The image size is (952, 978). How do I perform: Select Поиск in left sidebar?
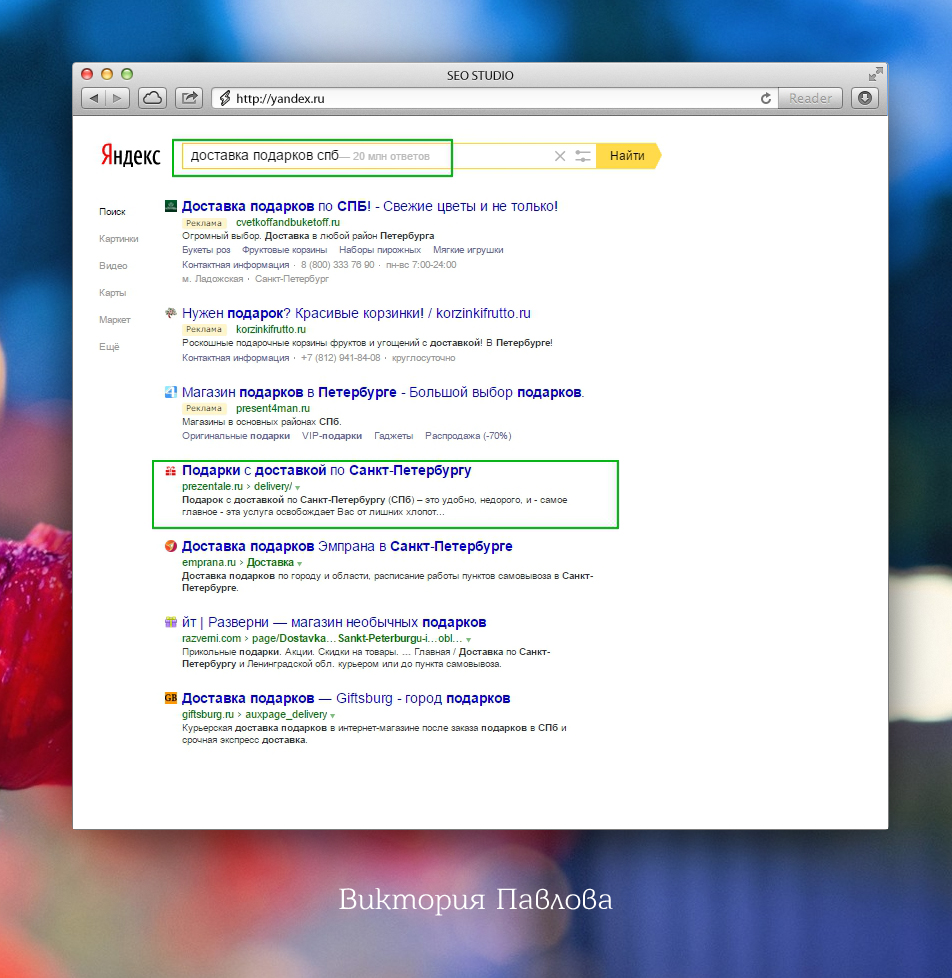pyautogui.click(x=112, y=212)
